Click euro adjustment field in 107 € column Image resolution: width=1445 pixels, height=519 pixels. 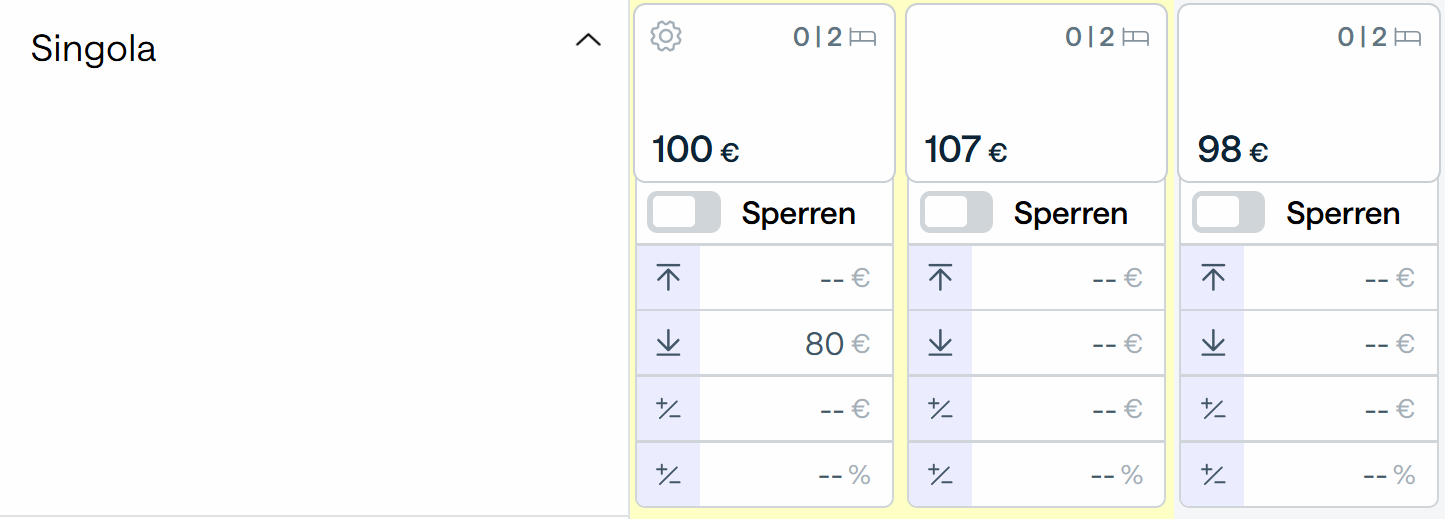pyautogui.click(x=1068, y=408)
